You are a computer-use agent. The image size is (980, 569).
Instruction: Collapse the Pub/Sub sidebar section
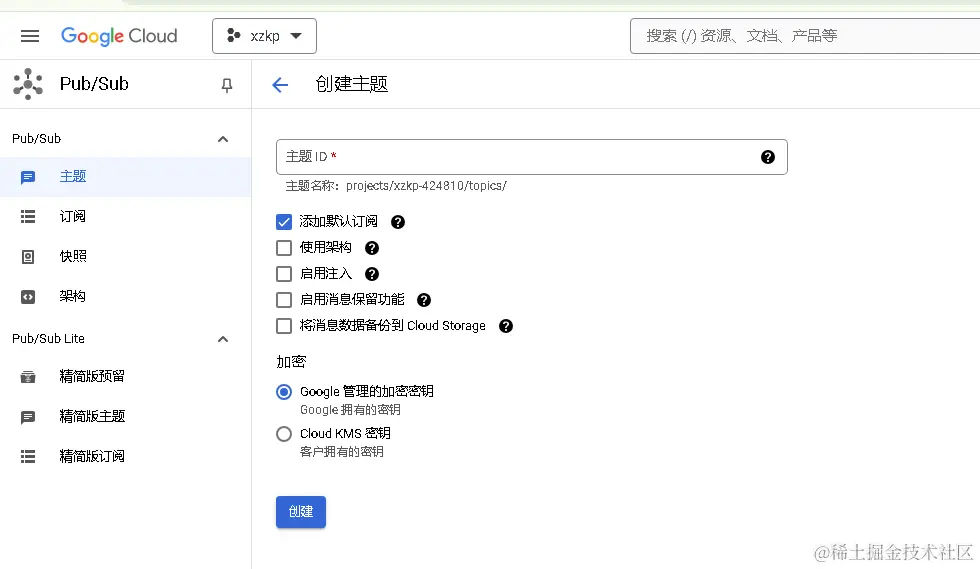(x=222, y=139)
